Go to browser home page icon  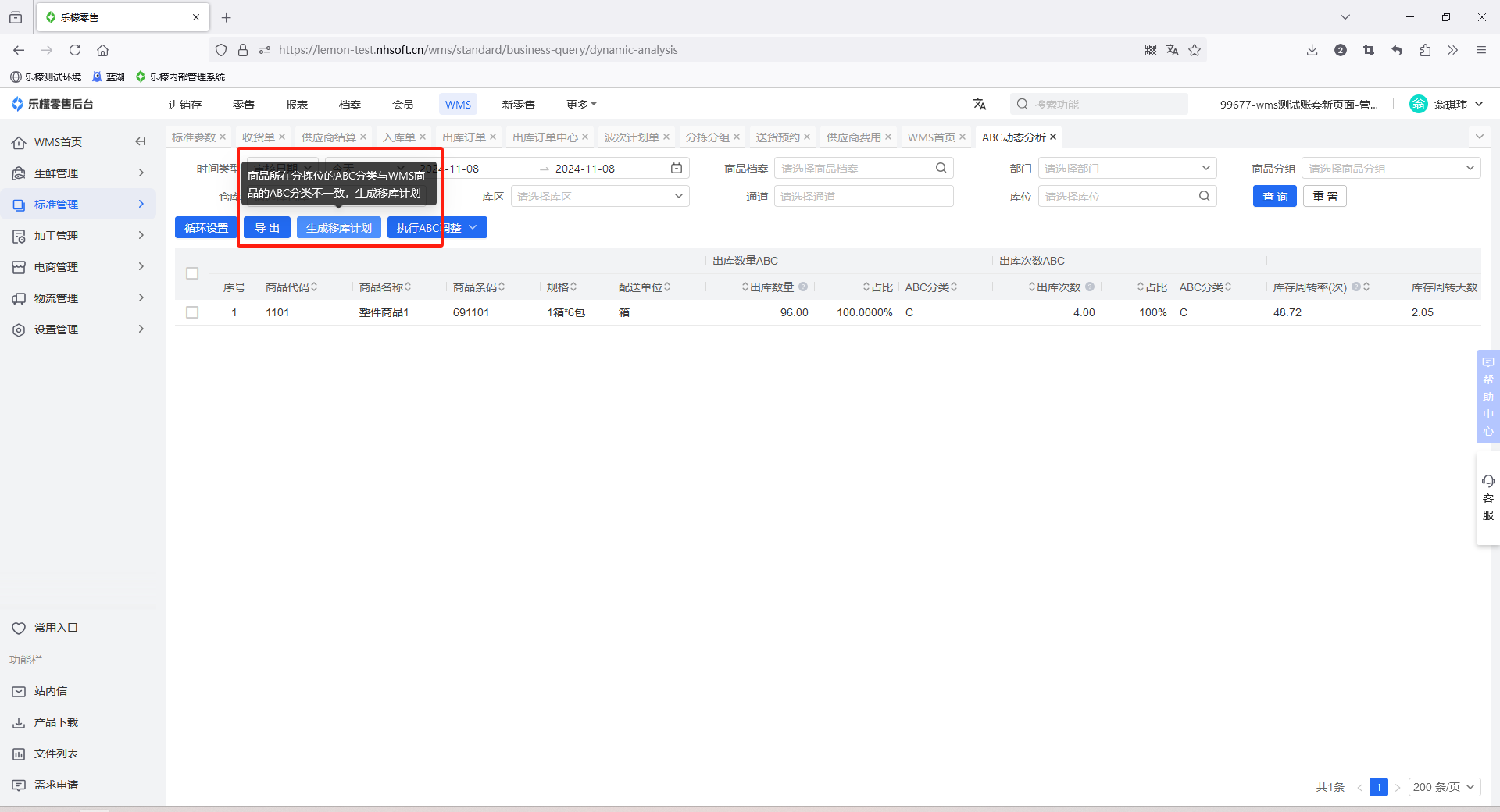click(102, 50)
